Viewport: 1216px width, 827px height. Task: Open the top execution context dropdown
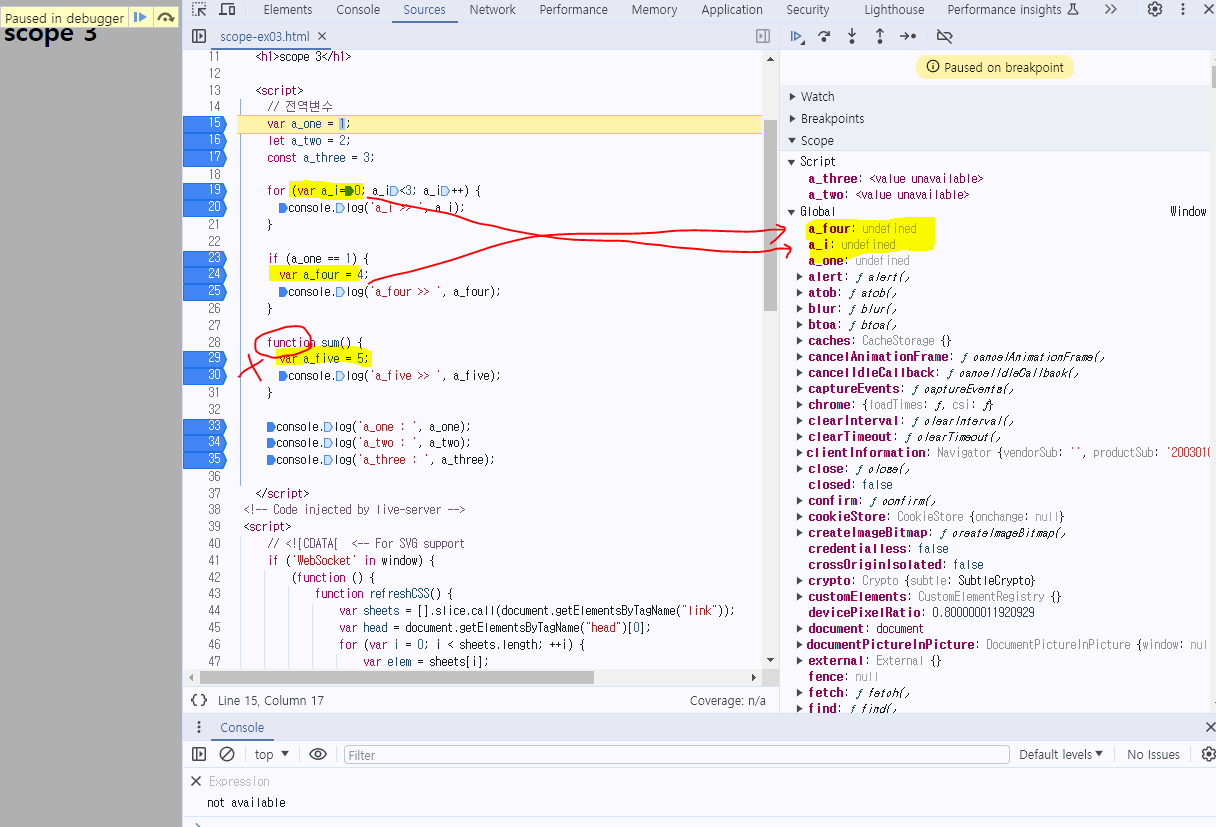tap(271, 754)
